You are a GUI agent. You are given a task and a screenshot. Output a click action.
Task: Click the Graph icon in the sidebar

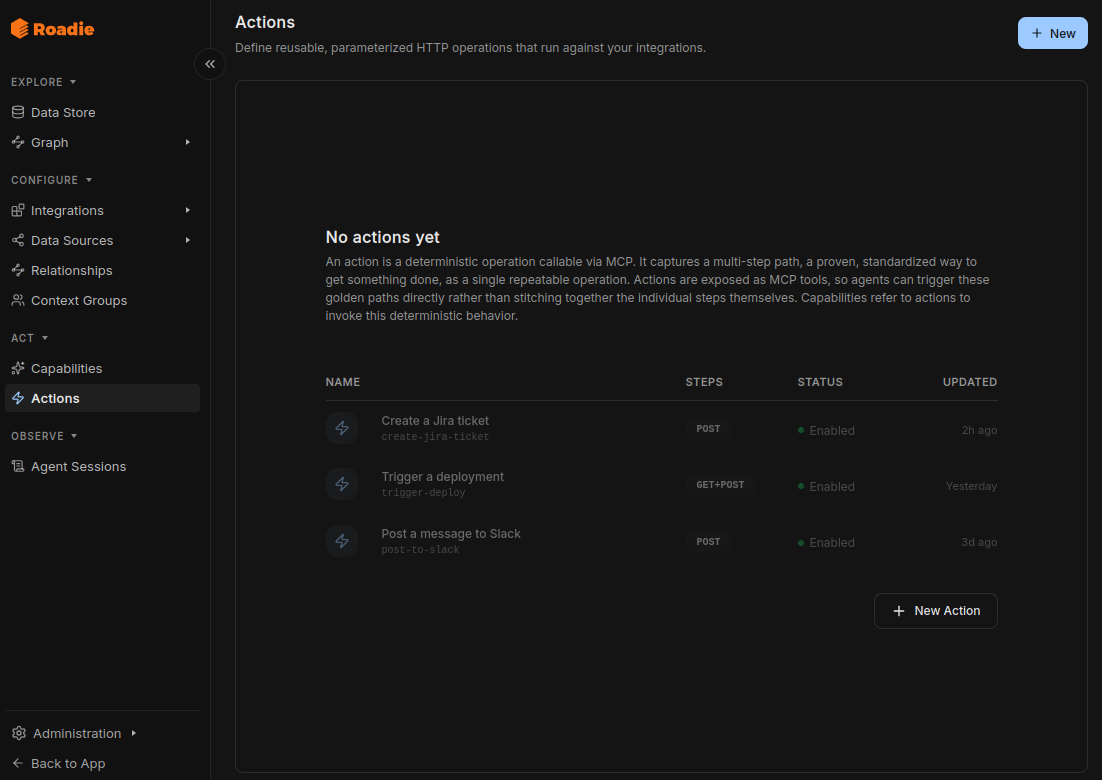tap(18, 143)
